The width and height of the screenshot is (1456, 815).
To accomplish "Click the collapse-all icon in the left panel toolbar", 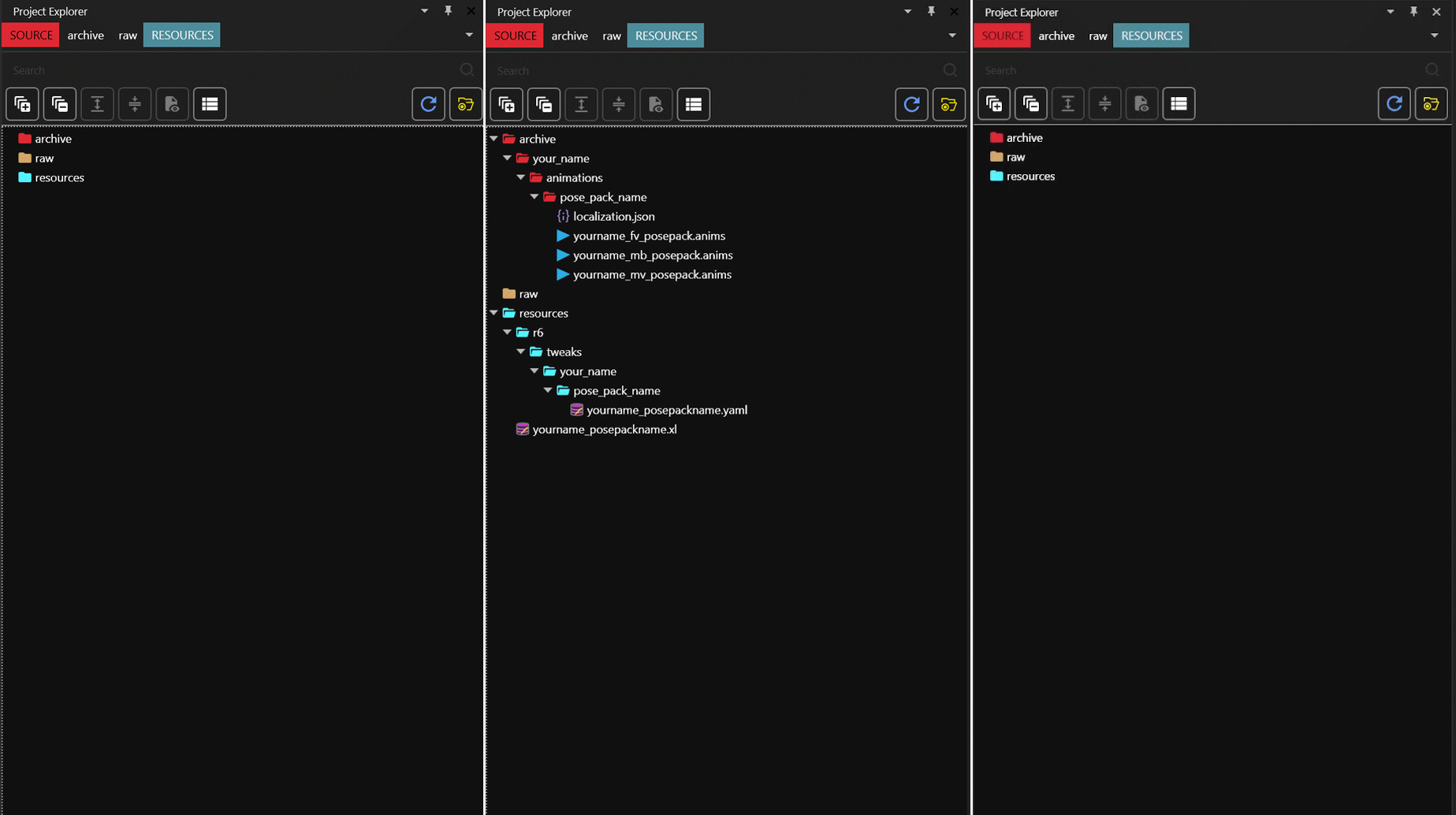I will 60,104.
